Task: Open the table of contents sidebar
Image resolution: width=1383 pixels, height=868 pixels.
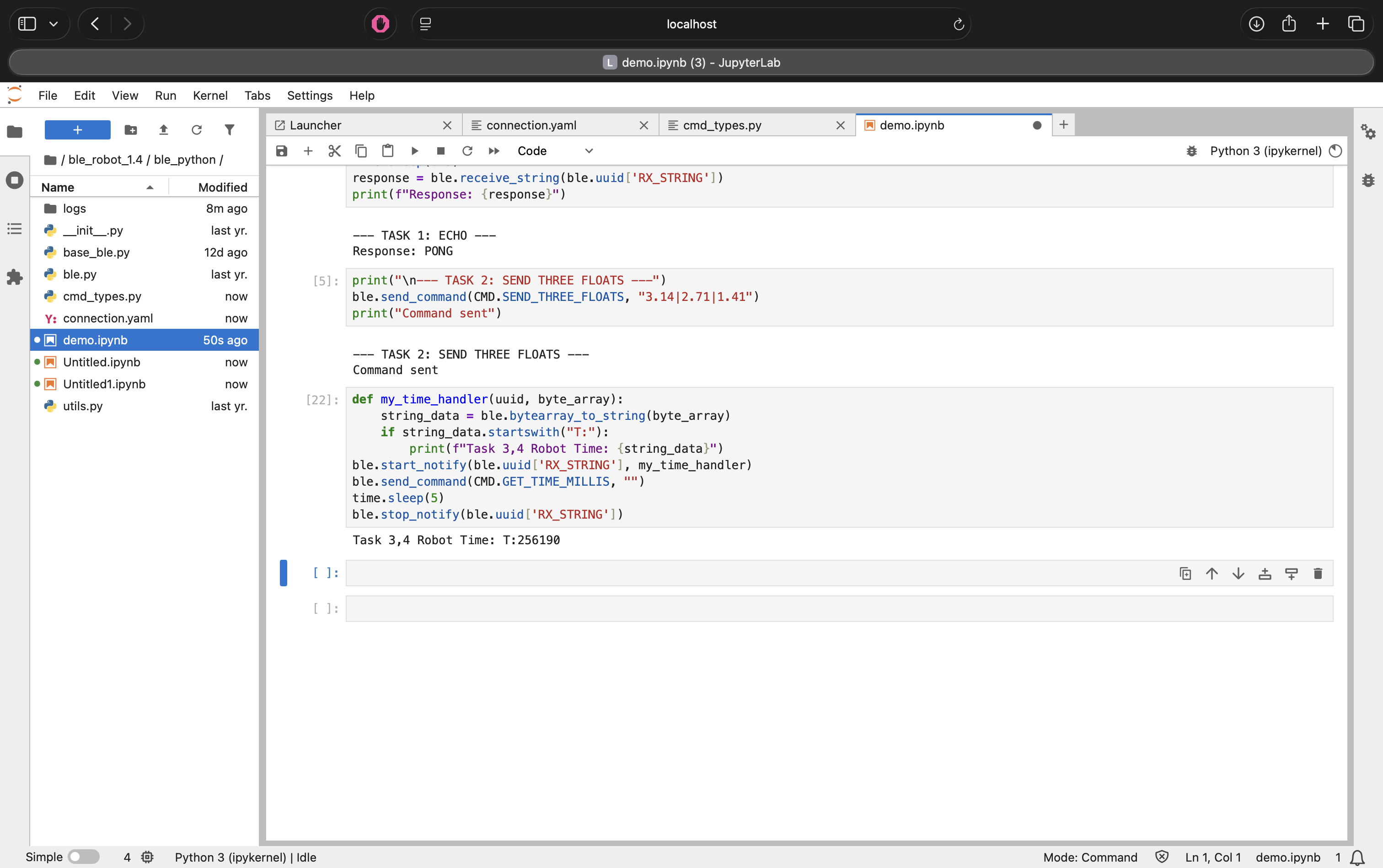Action: click(x=14, y=229)
